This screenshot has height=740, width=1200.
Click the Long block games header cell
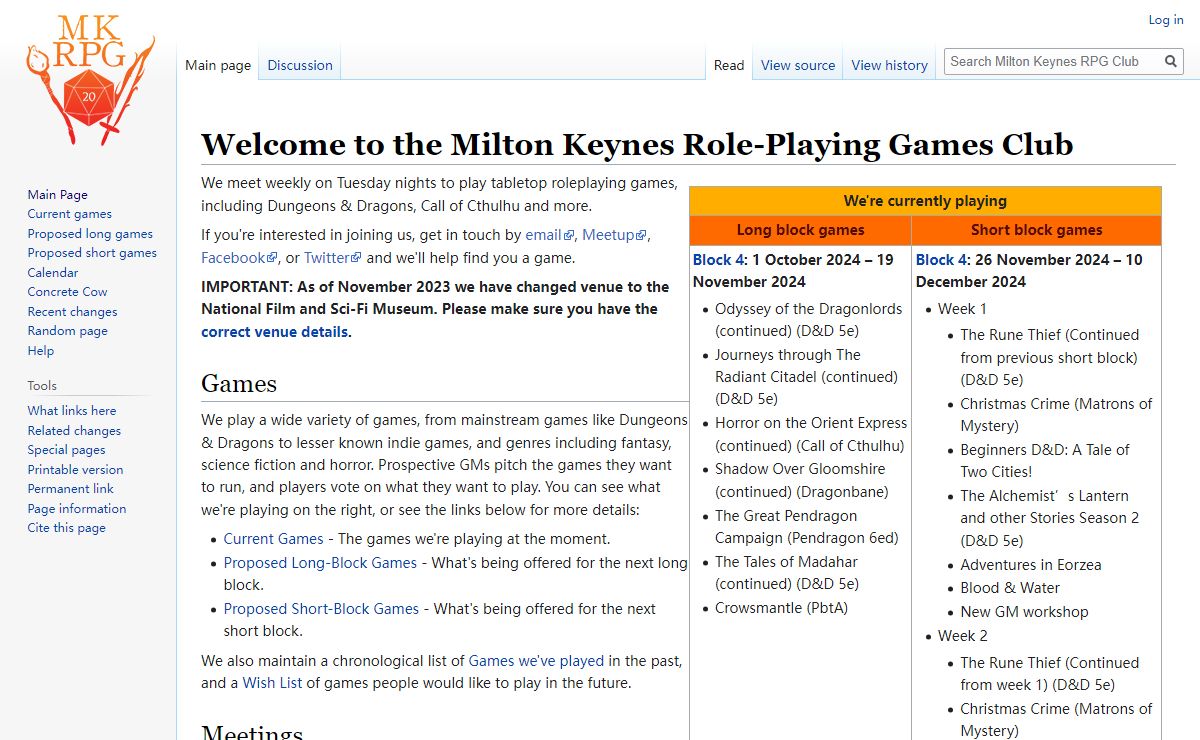pyautogui.click(x=800, y=230)
